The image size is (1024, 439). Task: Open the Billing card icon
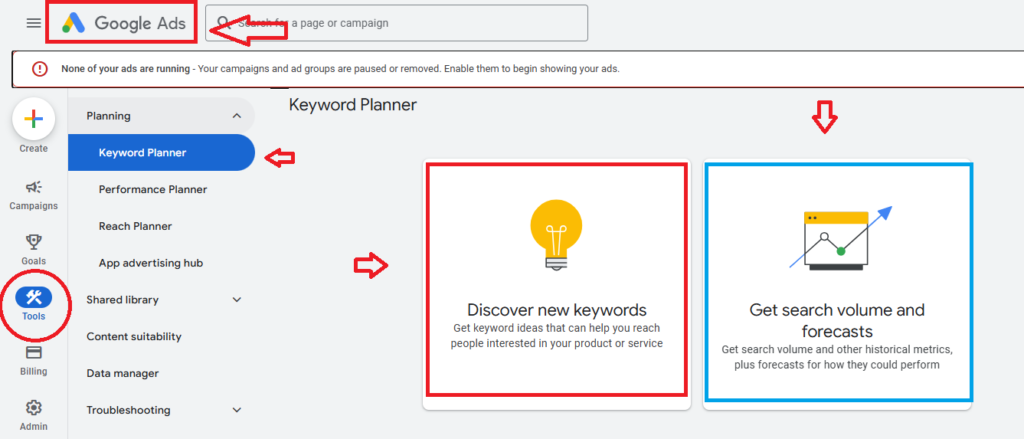click(33, 353)
